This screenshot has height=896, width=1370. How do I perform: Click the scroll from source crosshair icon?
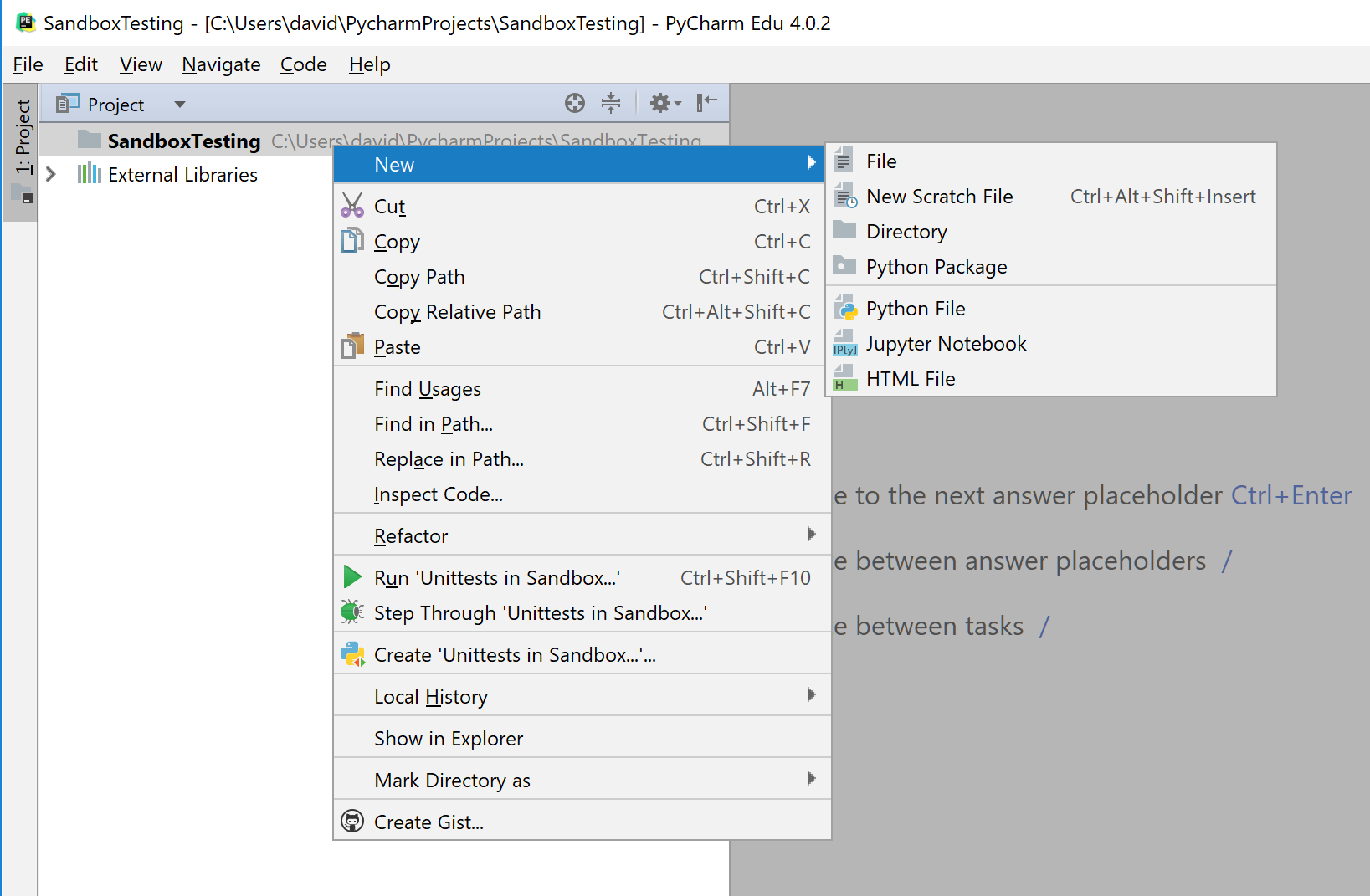(x=575, y=103)
